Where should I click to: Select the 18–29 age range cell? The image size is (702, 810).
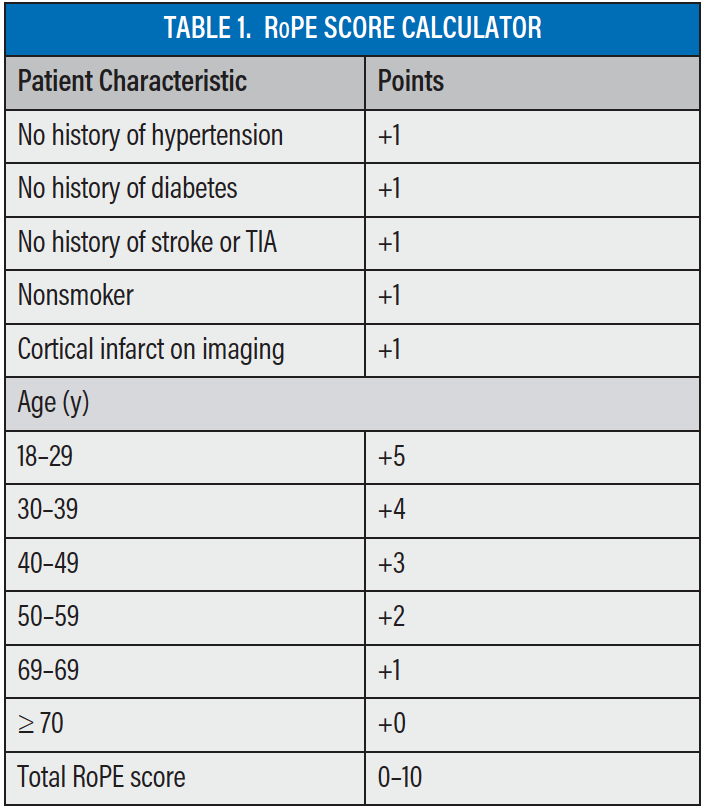point(45,457)
